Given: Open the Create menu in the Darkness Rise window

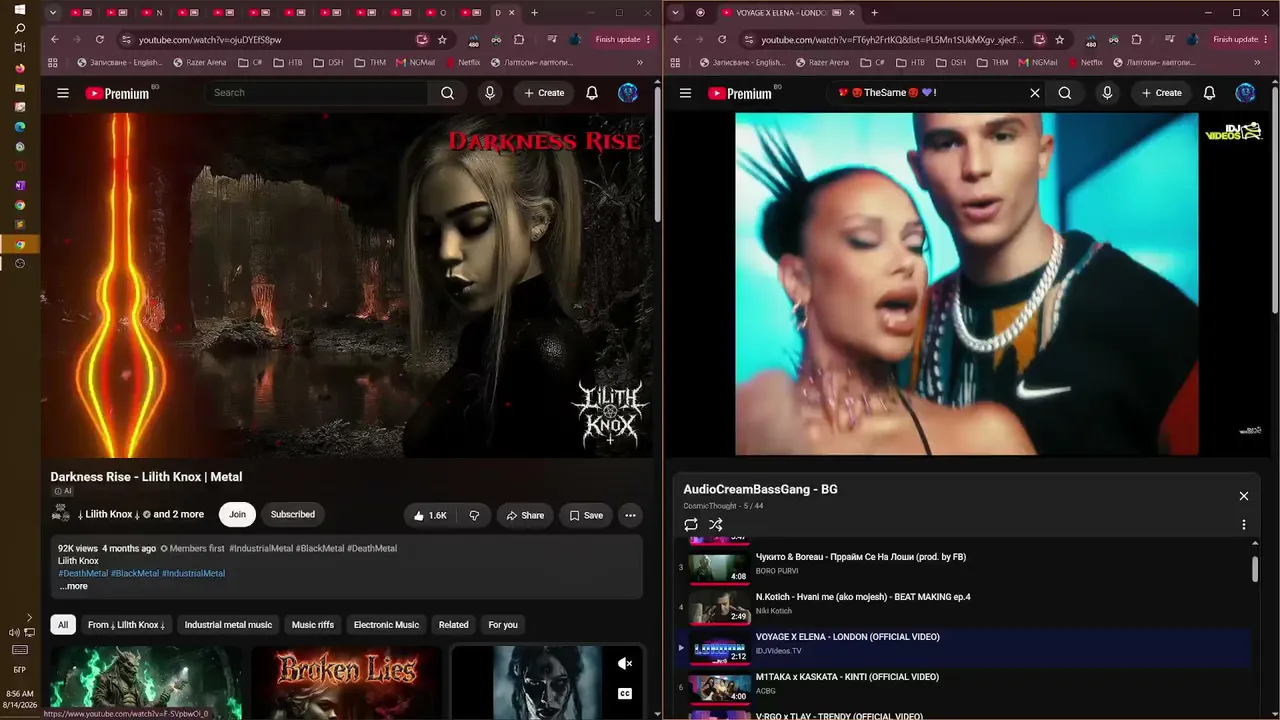Looking at the screenshot, I should pyautogui.click(x=544, y=93).
